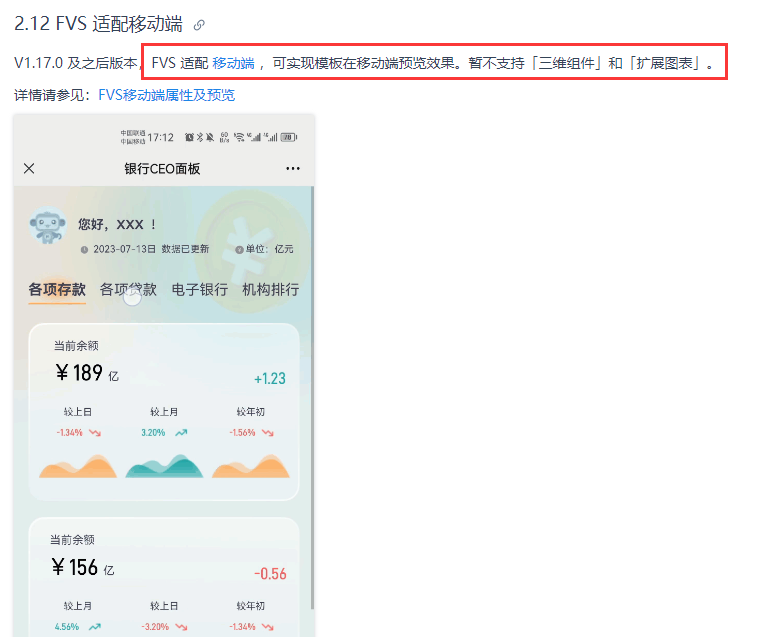Click the 3.20% 较上月 value

(153, 433)
